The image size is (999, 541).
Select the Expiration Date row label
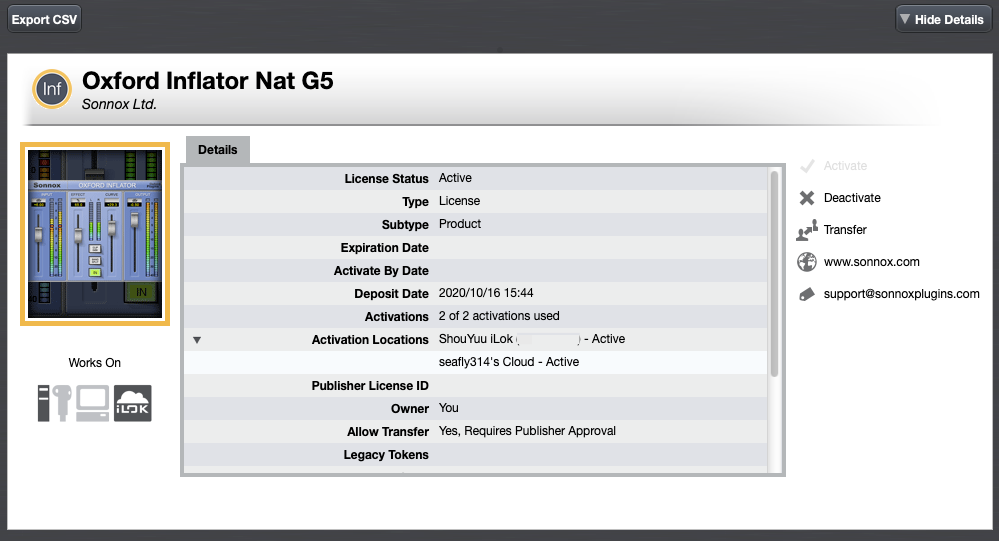coord(384,248)
